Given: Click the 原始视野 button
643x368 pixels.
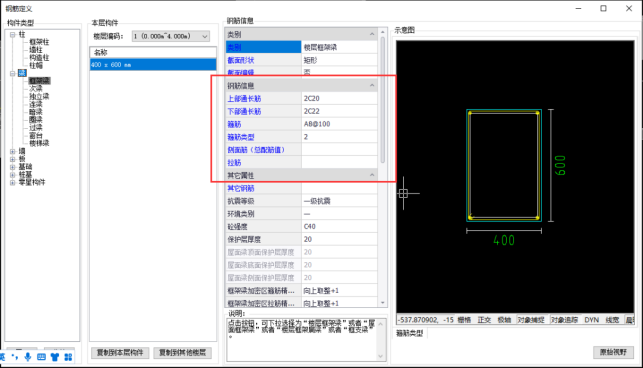Looking at the screenshot, I should [613, 352].
